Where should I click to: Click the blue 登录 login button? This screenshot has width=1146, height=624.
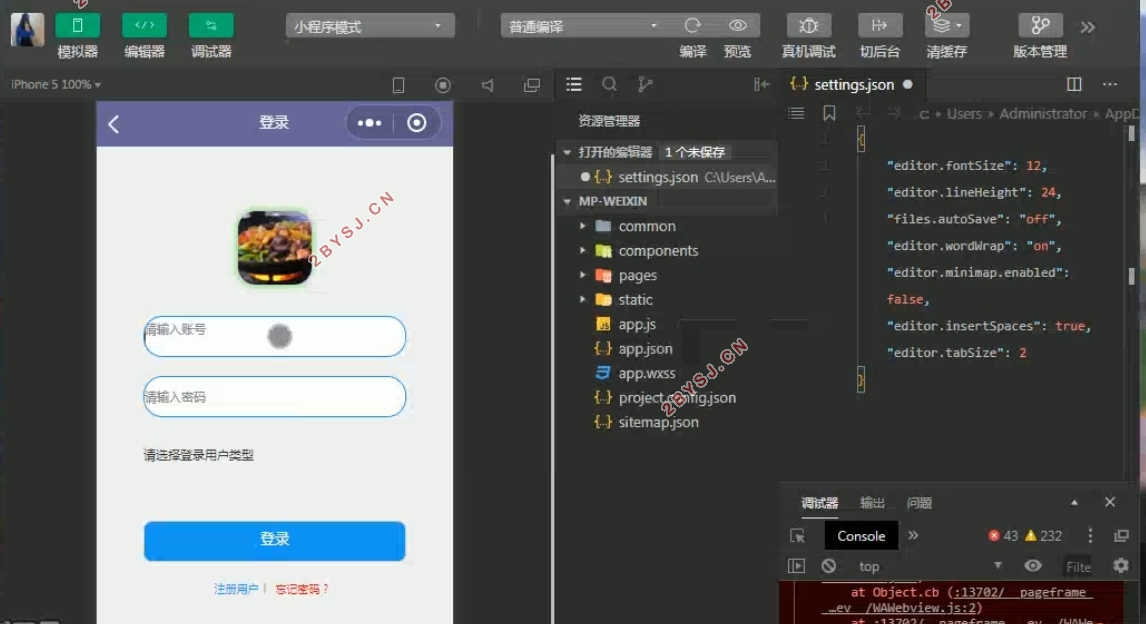pos(274,540)
